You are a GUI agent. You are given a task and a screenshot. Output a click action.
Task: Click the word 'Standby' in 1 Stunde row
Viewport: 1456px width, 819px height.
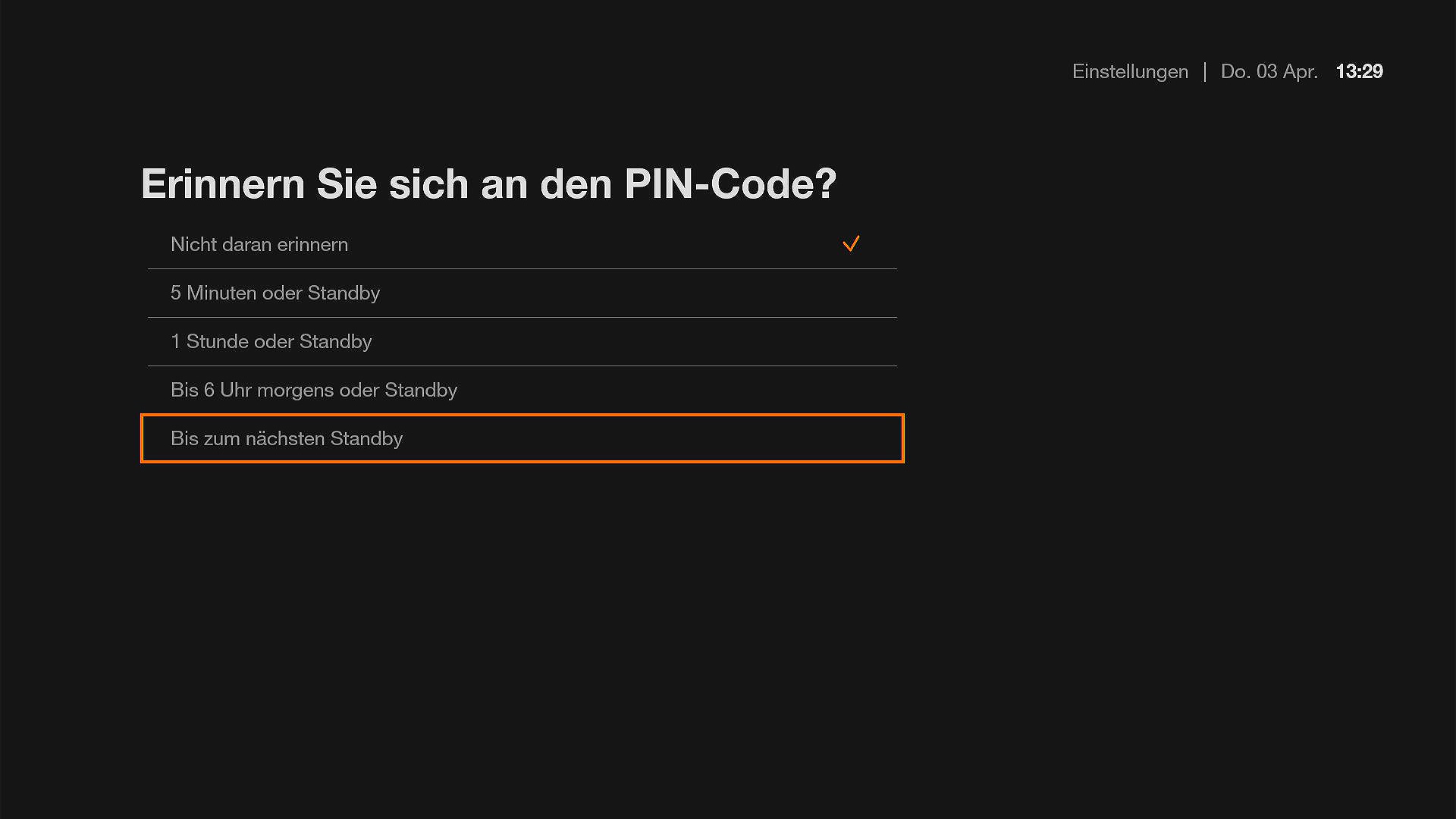[335, 341]
